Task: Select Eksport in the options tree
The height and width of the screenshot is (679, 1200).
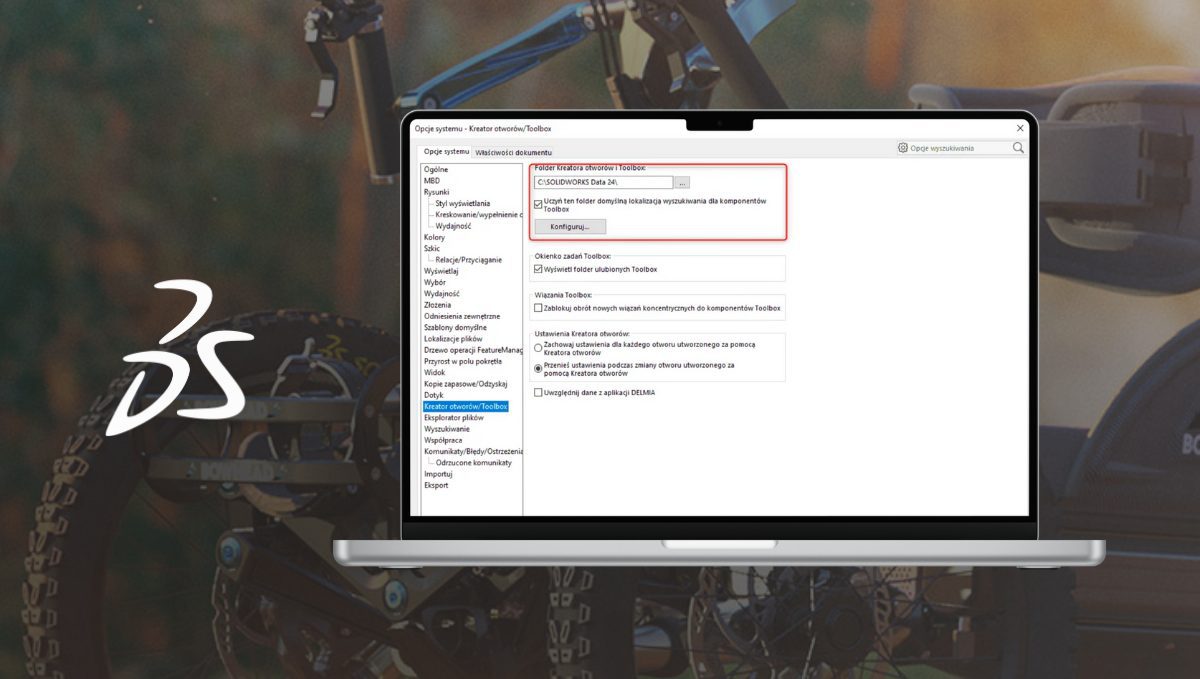Action: [437, 485]
